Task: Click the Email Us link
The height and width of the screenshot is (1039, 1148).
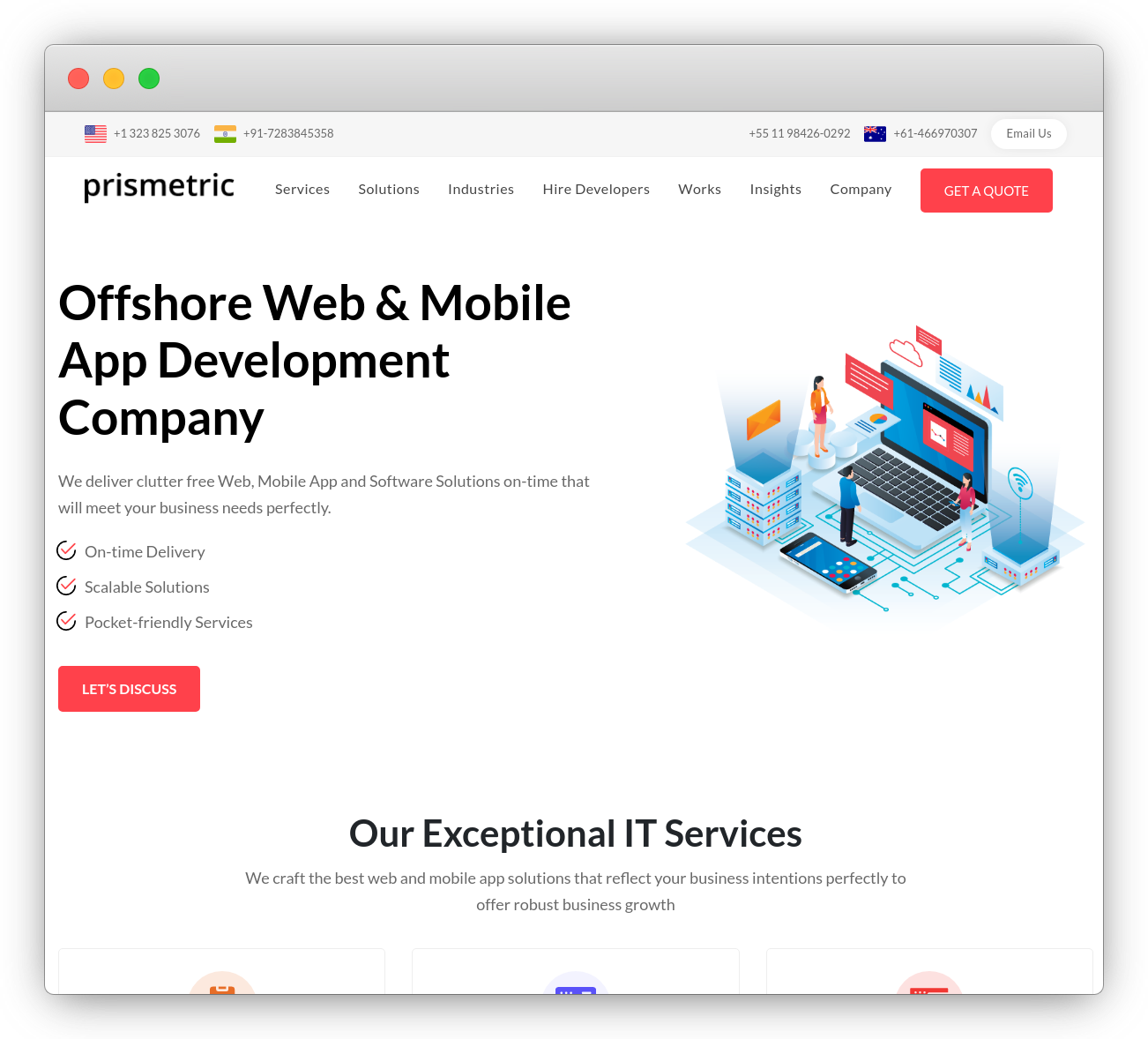Action: point(1028,133)
